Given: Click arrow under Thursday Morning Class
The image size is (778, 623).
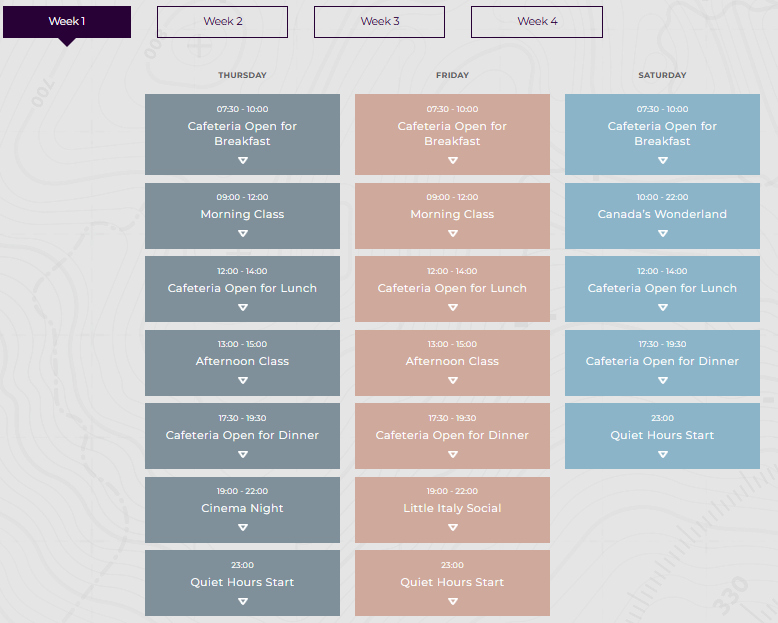Looking at the screenshot, I should [x=242, y=234].
